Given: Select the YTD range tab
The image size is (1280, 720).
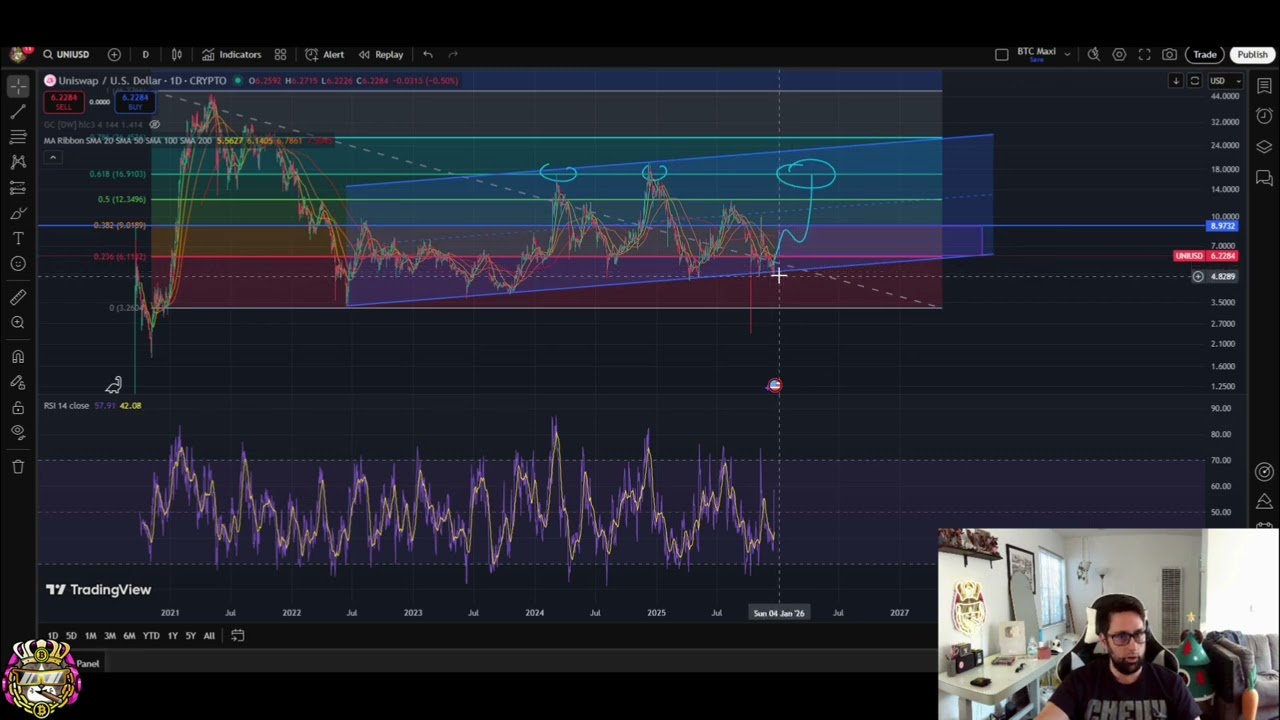Looking at the screenshot, I should coord(151,636).
